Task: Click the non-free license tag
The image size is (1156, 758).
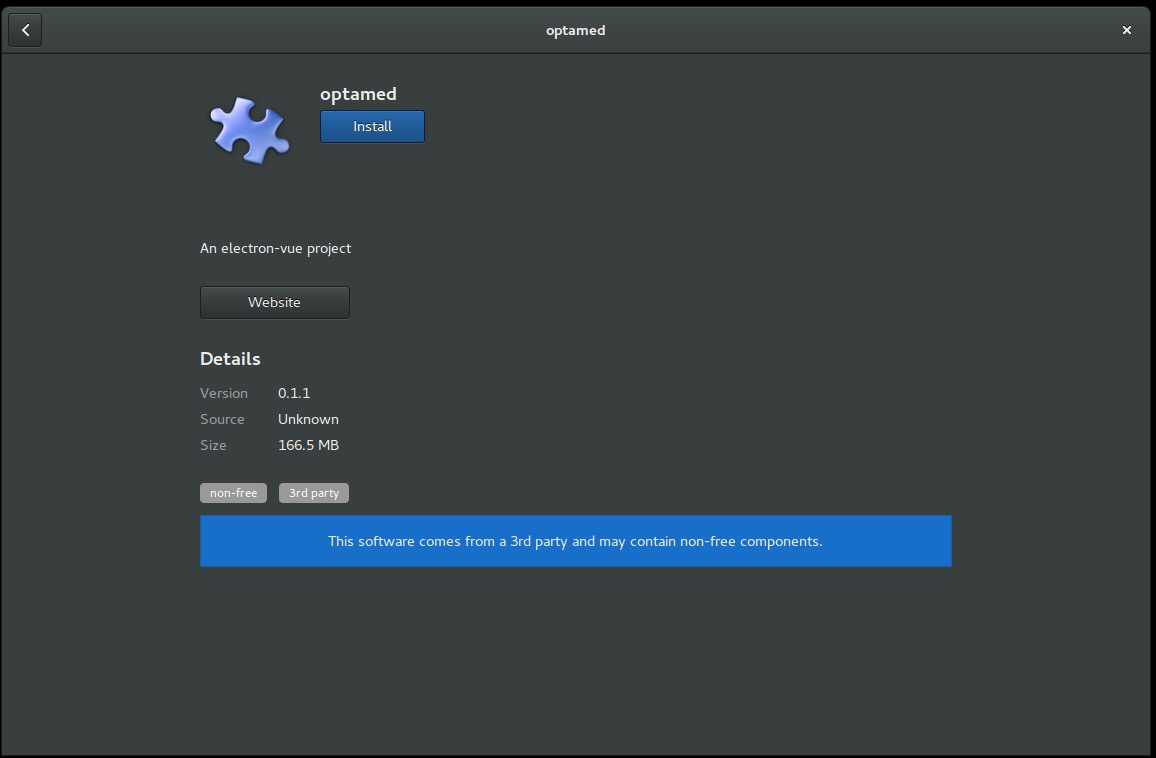Action: [x=233, y=492]
